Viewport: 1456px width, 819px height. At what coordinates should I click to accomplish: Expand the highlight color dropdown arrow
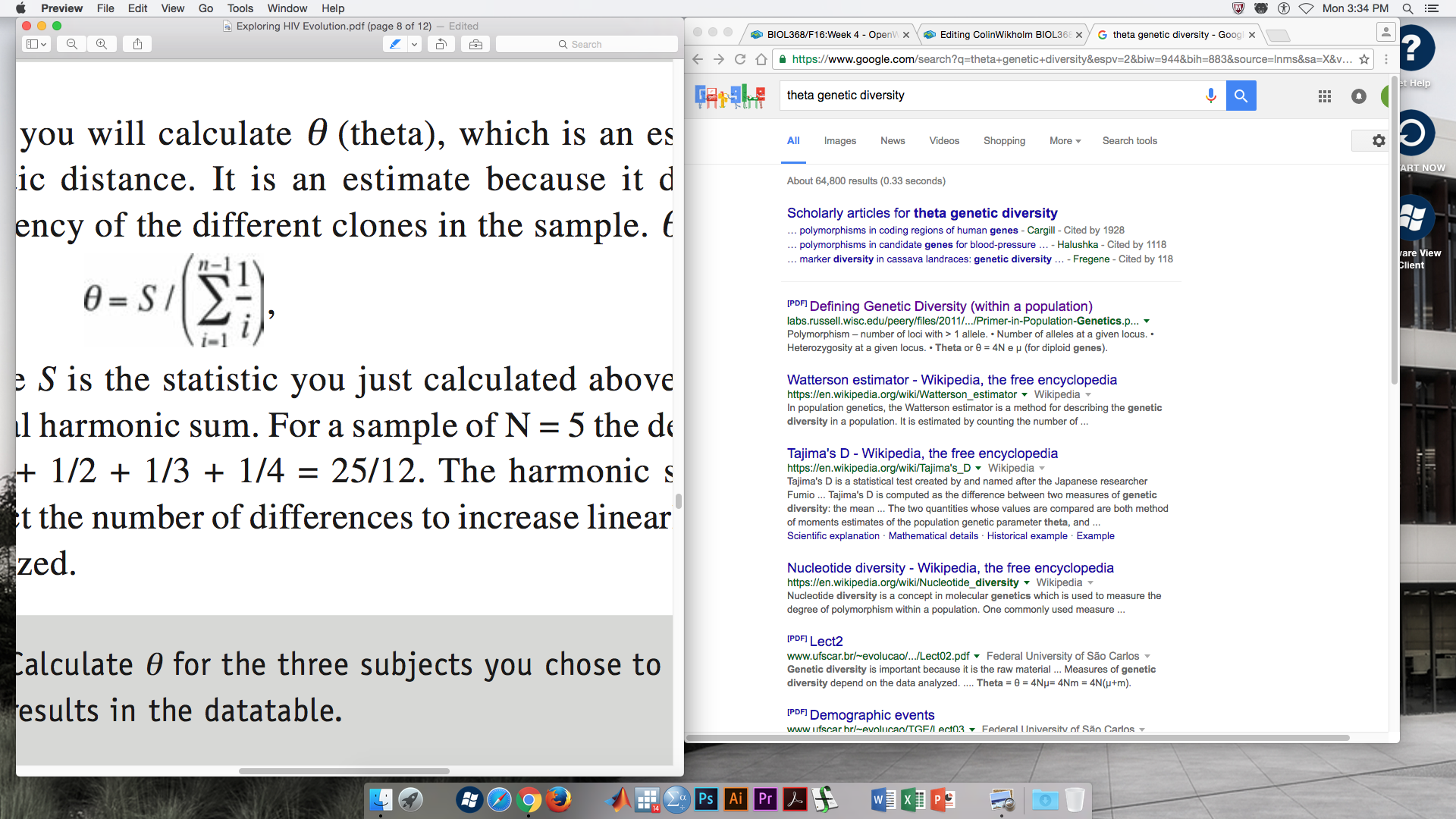tap(414, 44)
